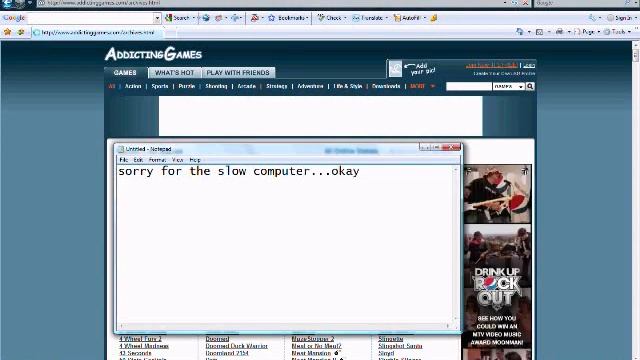Open the Slingshot Santa game link
Viewport: 640px width, 360px height.
[400, 346]
